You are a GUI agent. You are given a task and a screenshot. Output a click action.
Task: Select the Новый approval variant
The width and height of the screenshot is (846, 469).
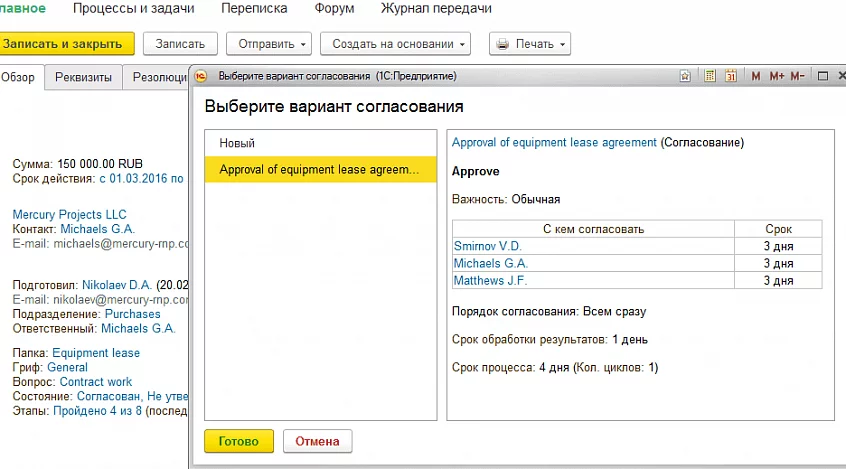click(320, 143)
